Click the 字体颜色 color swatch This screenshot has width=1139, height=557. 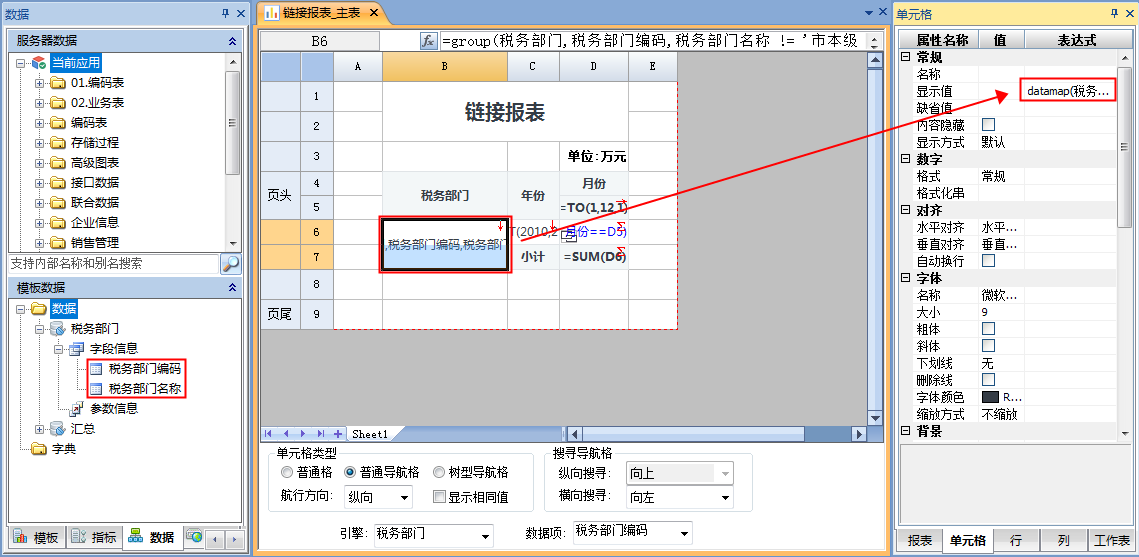click(x=990, y=397)
